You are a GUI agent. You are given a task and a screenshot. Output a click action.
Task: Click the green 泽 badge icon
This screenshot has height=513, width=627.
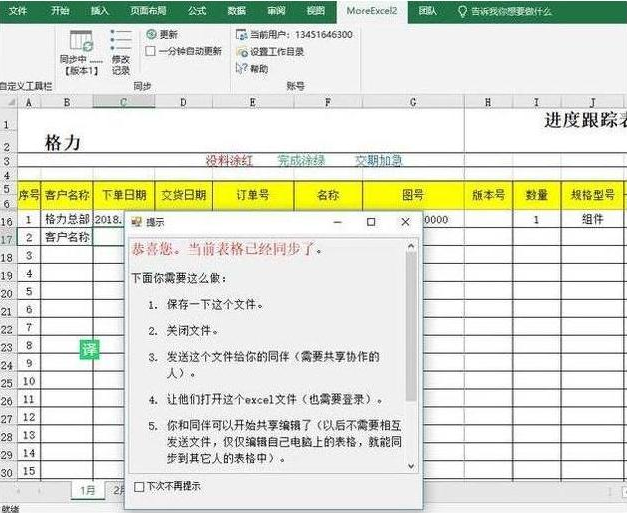coord(89,349)
